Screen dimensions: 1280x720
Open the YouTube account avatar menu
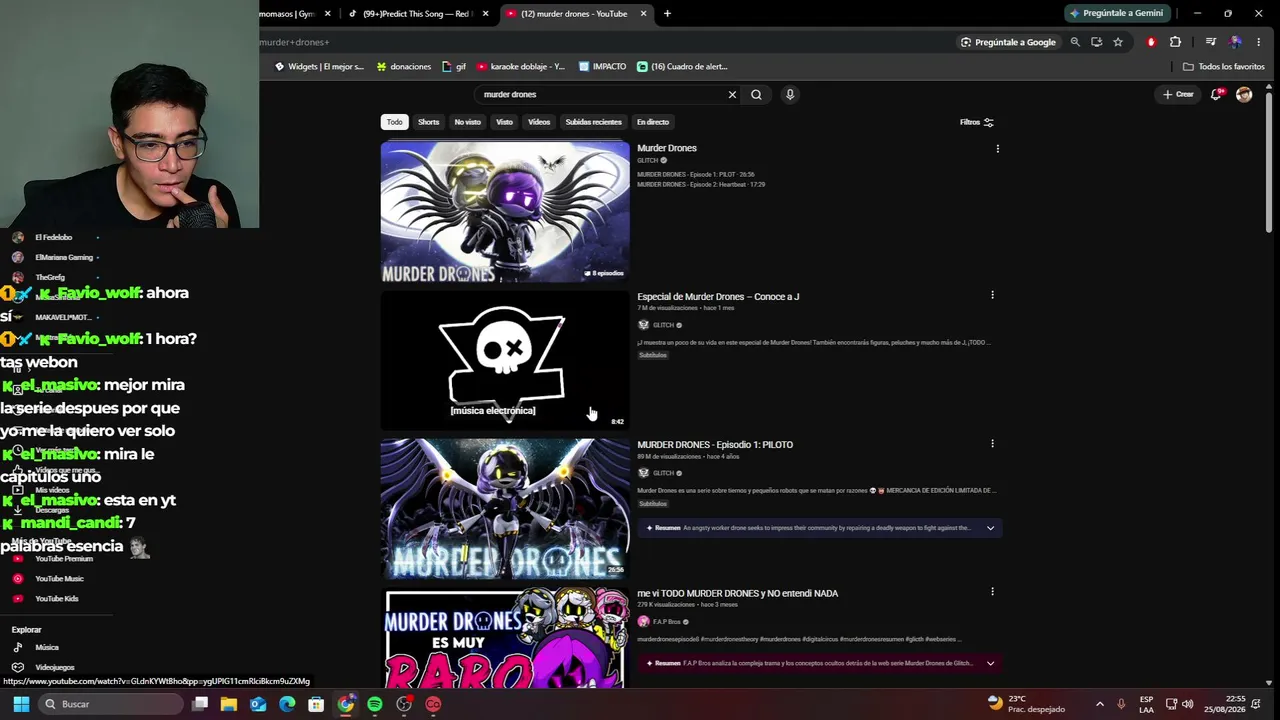(1244, 94)
